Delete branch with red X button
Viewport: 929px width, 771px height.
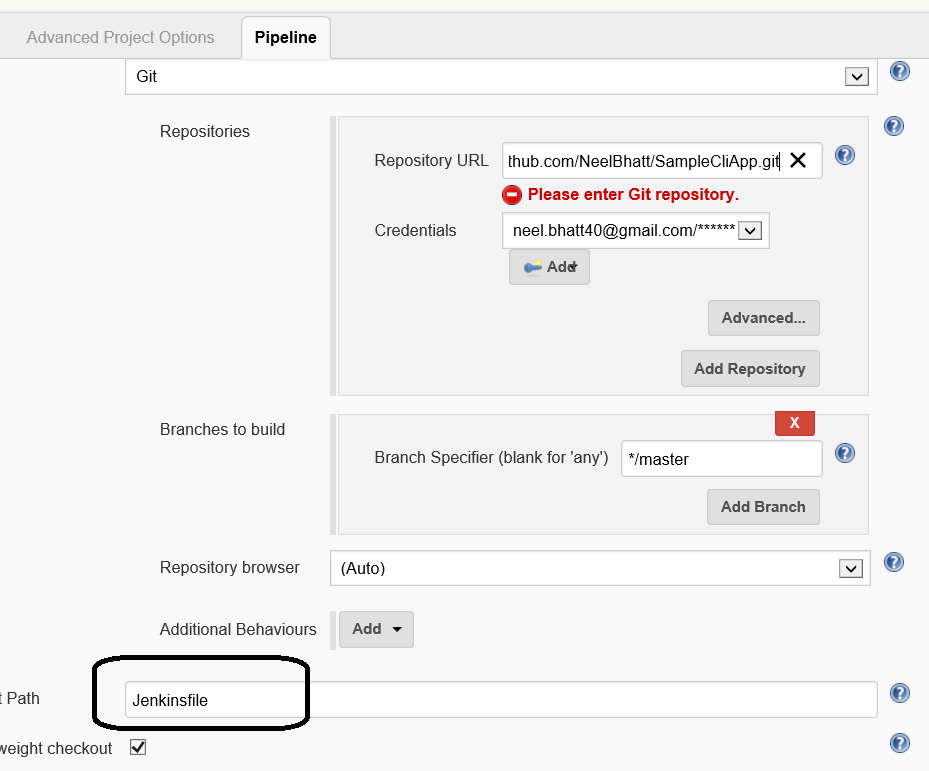click(x=794, y=423)
